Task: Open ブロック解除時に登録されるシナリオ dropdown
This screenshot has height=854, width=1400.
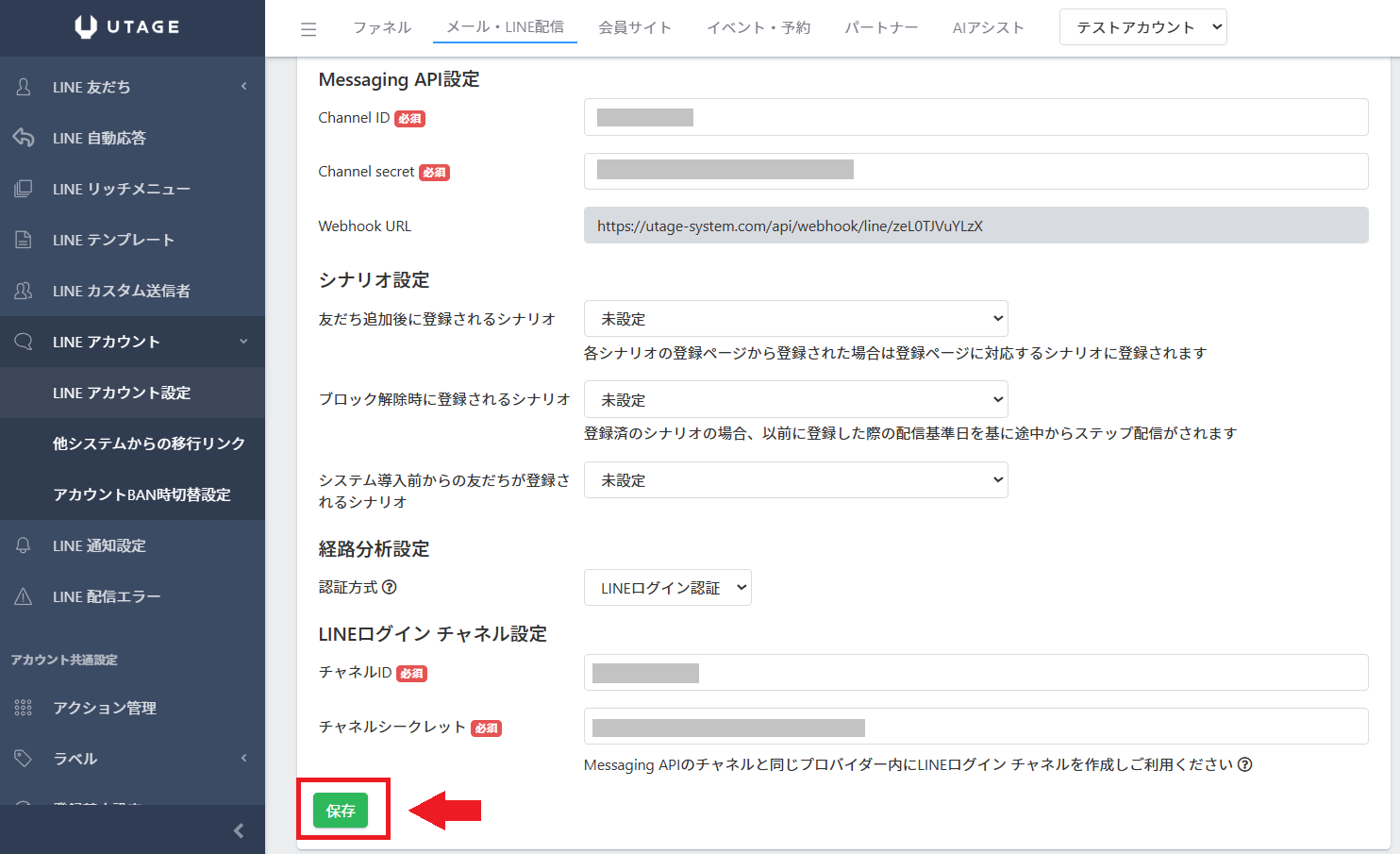Action: click(795, 399)
